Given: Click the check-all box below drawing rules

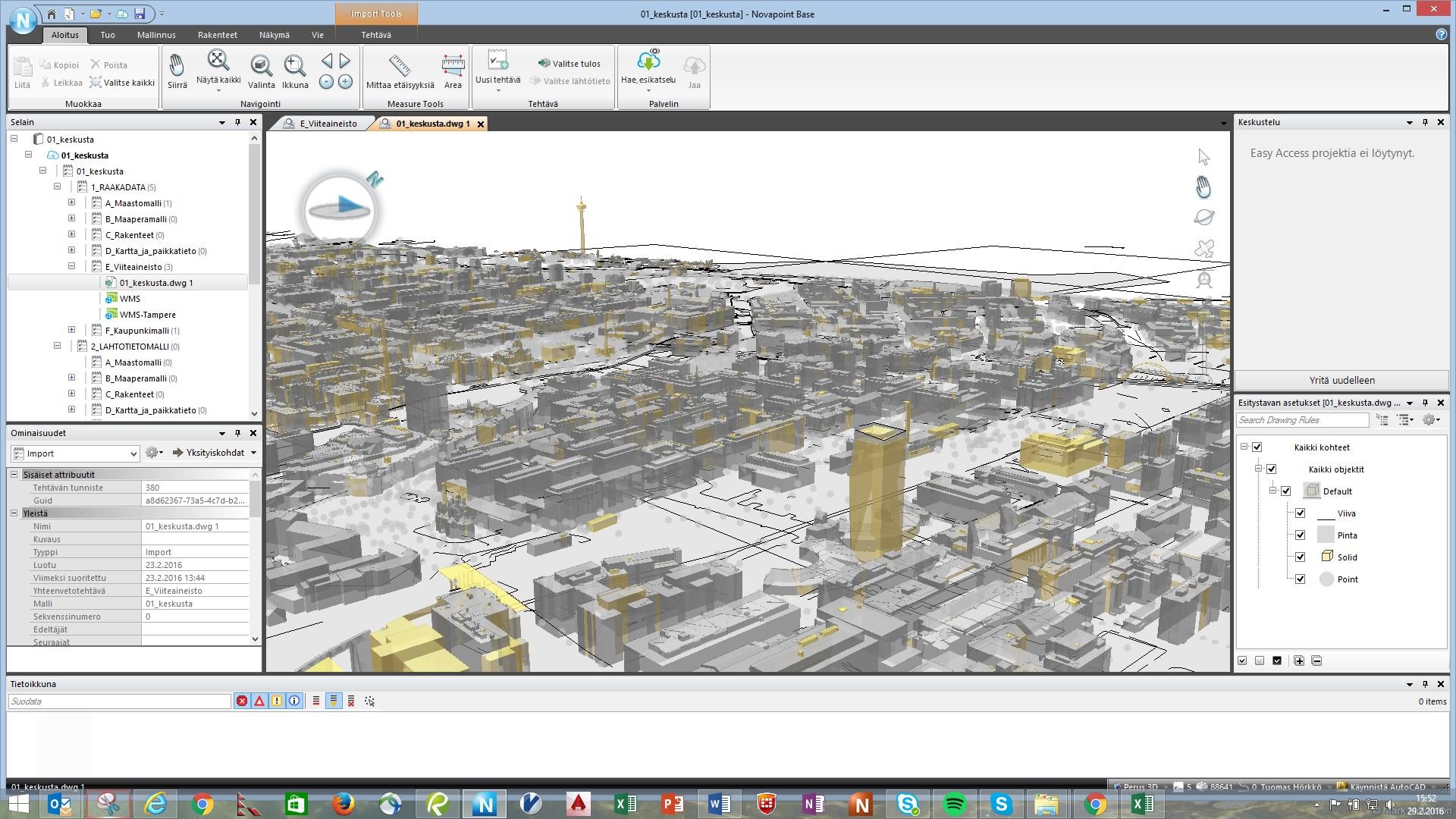Looking at the screenshot, I should point(1242,661).
